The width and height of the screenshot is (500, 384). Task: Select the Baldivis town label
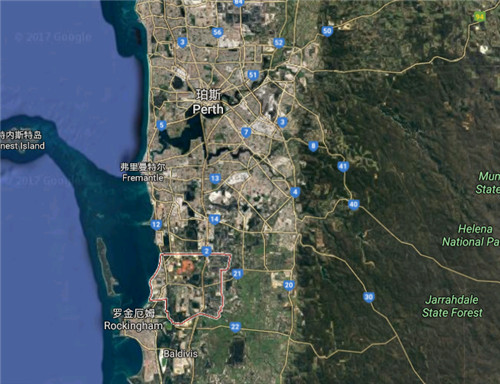click(180, 354)
